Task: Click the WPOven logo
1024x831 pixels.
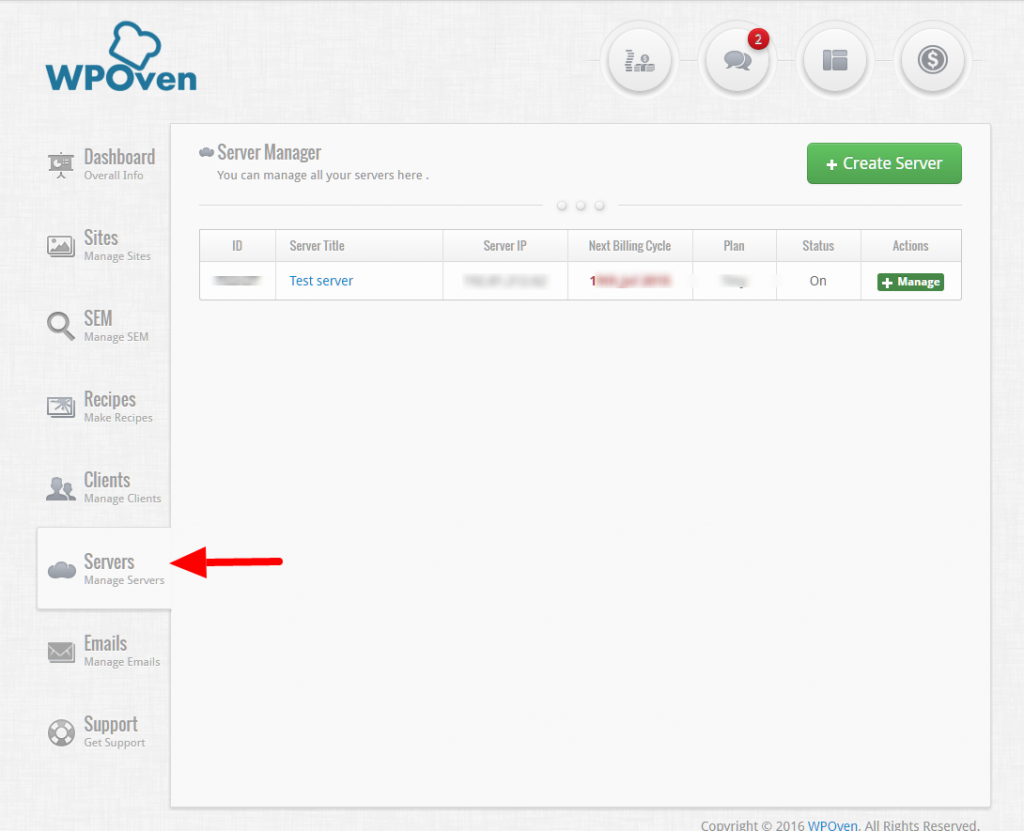Action: 121,57
